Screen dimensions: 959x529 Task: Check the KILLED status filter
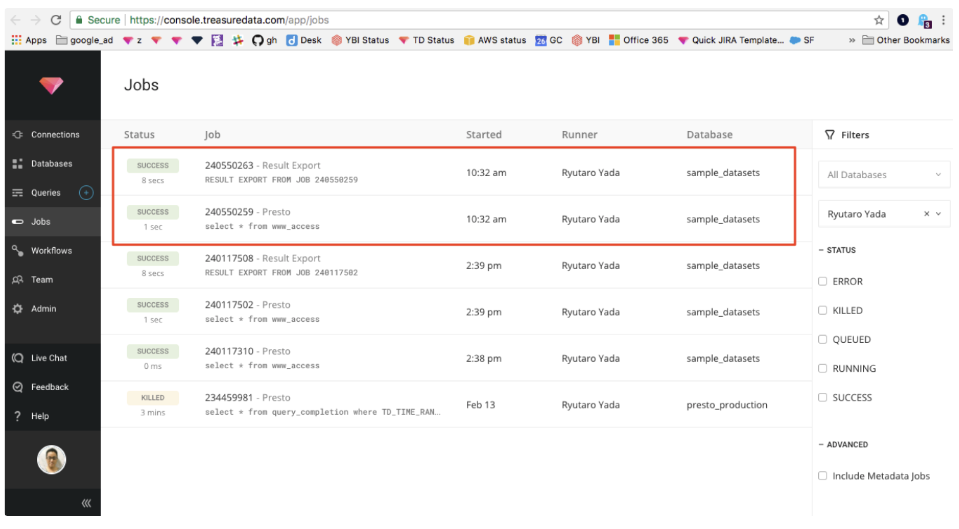pyautogui.click(x=823, y=311)
